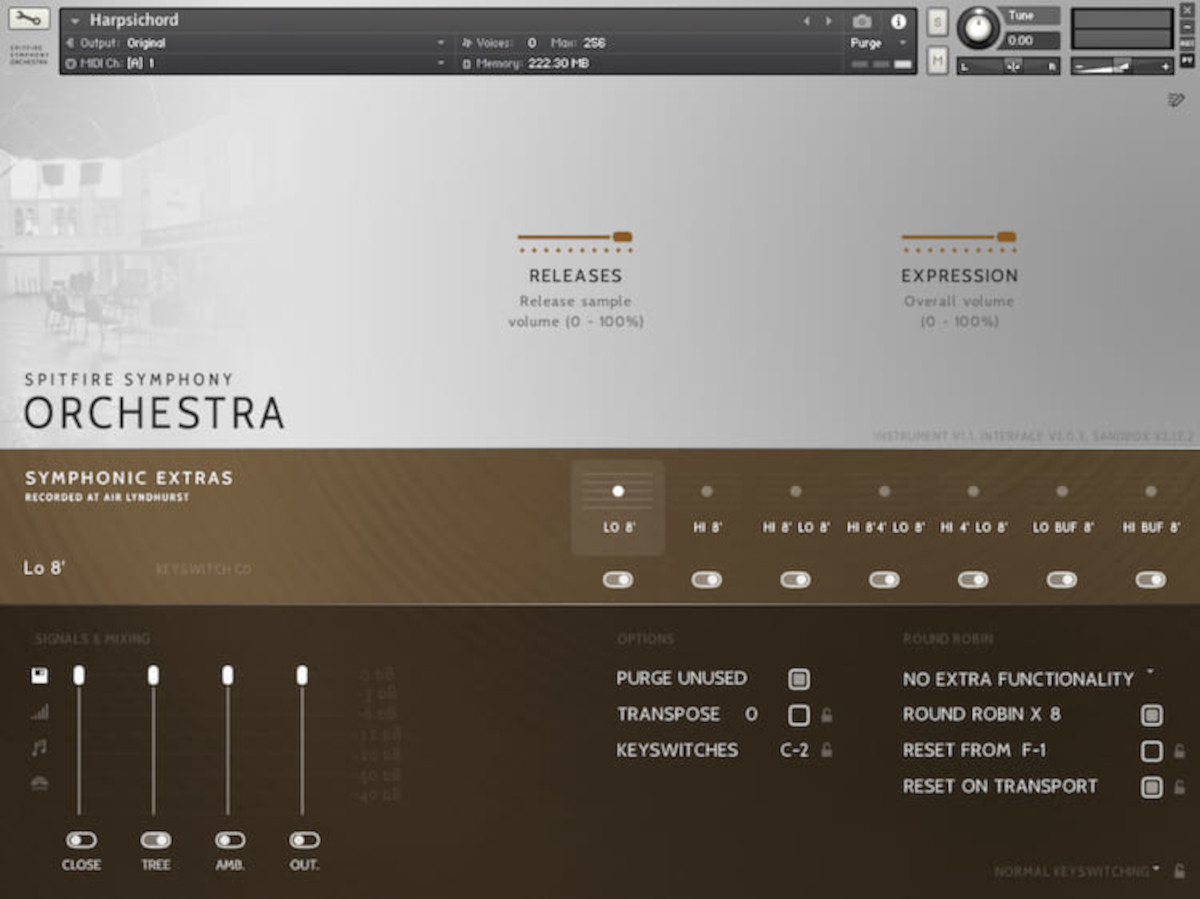Toggle the CLOSE microphone switch
The width and height of the screenshot is (1200, 899).
(x=81, y=840)
